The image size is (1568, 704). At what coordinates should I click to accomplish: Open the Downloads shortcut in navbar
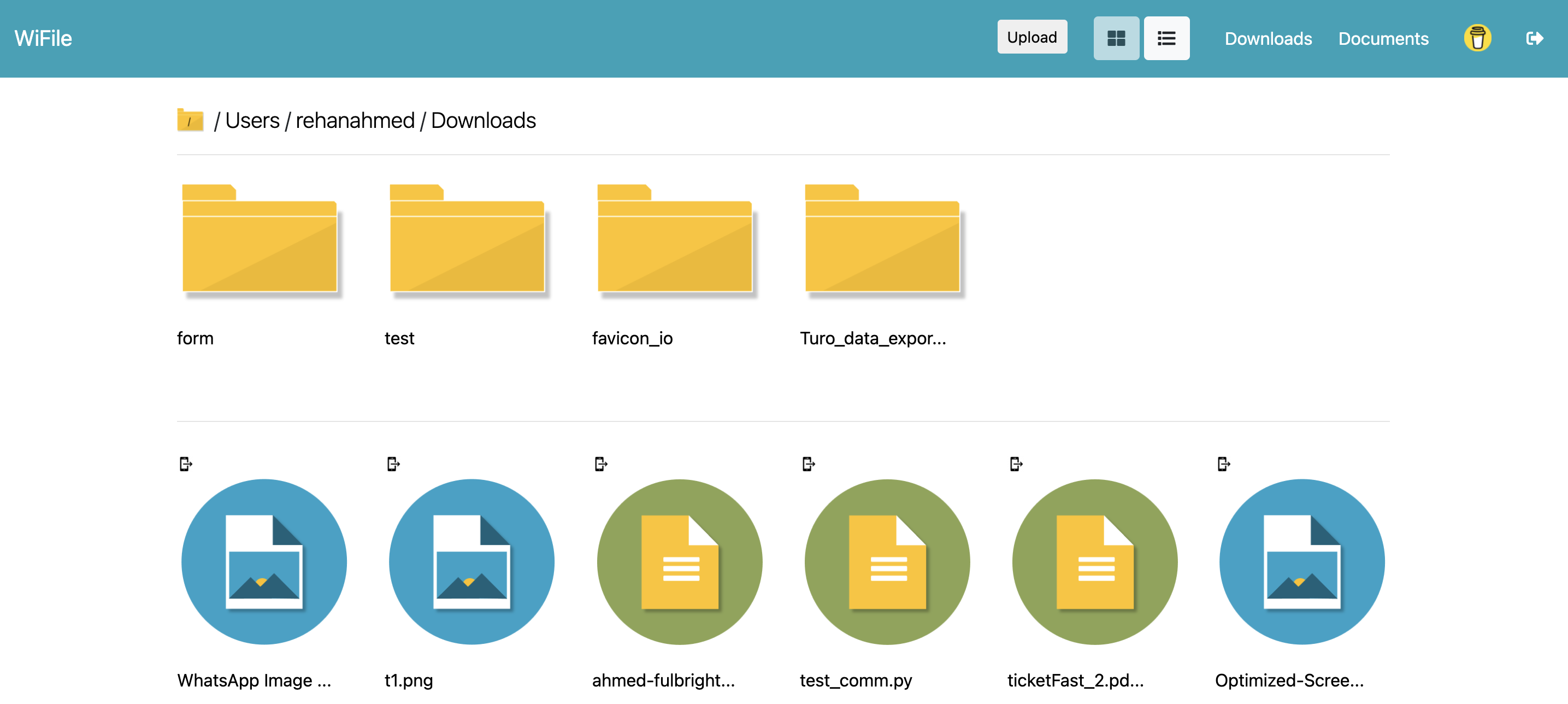[1268, 39]
